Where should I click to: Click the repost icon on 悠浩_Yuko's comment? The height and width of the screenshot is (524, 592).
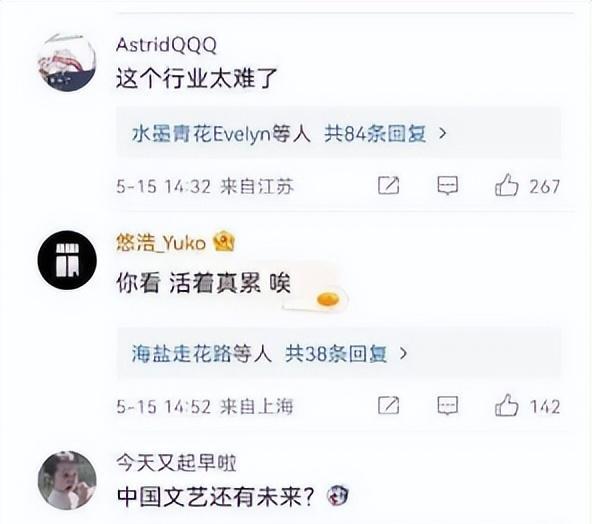point(388,406)
